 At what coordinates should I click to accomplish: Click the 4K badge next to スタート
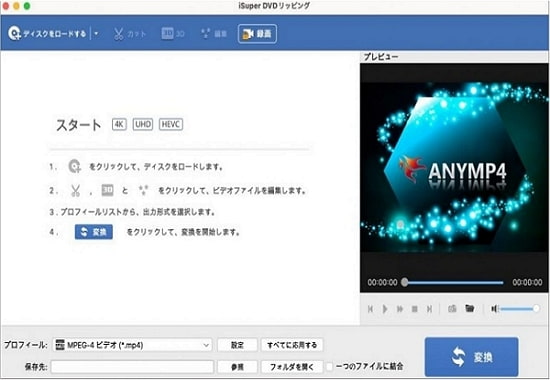tap(119, 124)
